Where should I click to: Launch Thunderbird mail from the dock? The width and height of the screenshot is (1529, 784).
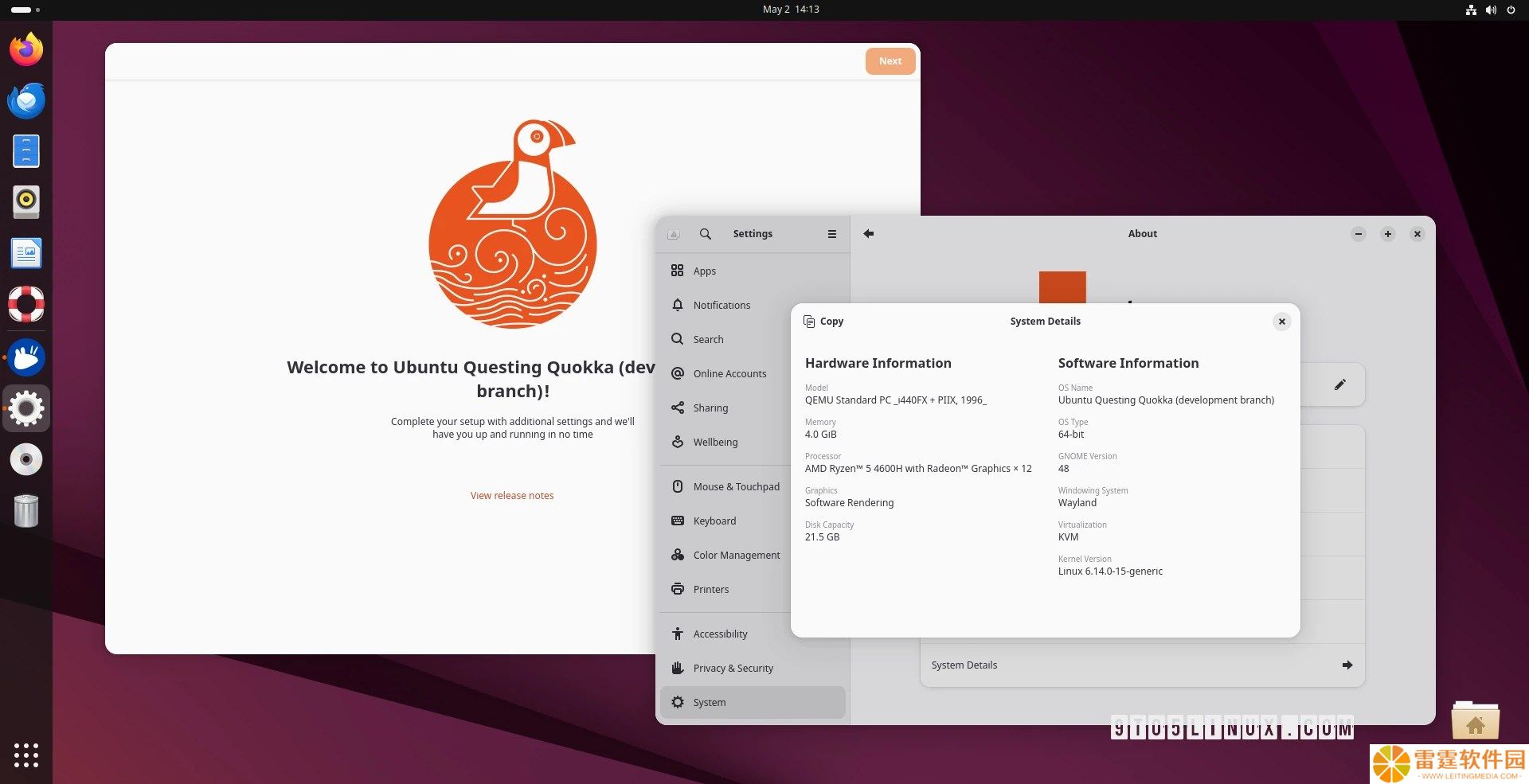[26, 100]
